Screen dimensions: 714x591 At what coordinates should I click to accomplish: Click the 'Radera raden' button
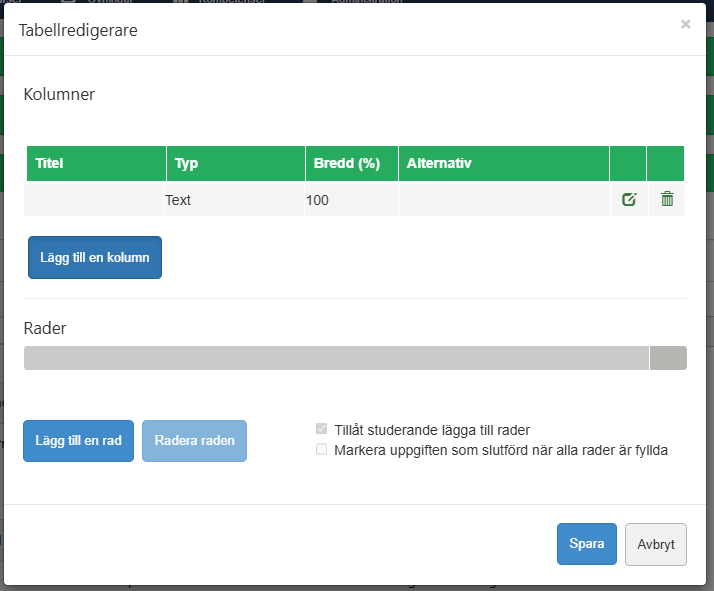(195, 441)
